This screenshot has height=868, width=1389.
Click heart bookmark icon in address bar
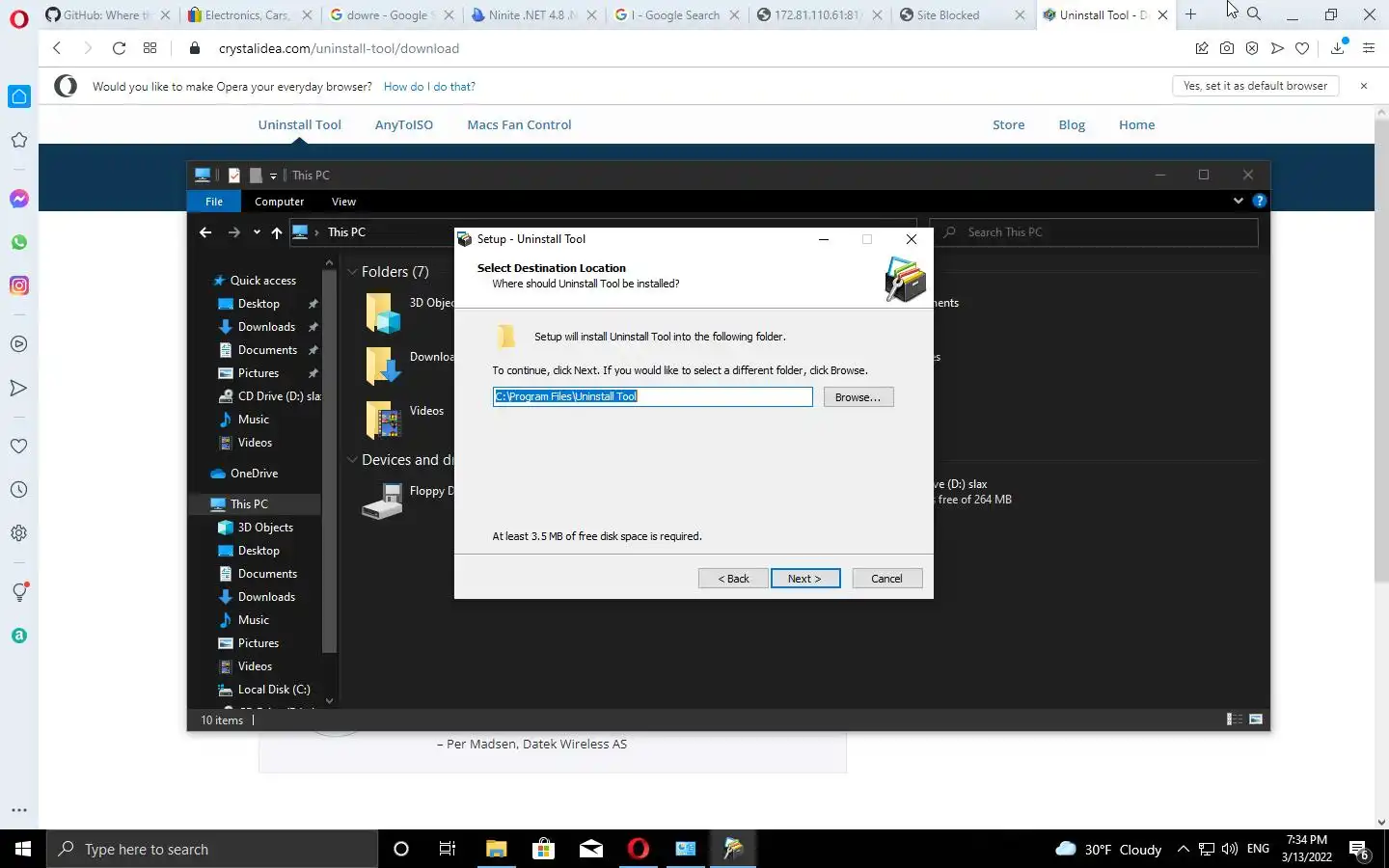click(1302, 48)
